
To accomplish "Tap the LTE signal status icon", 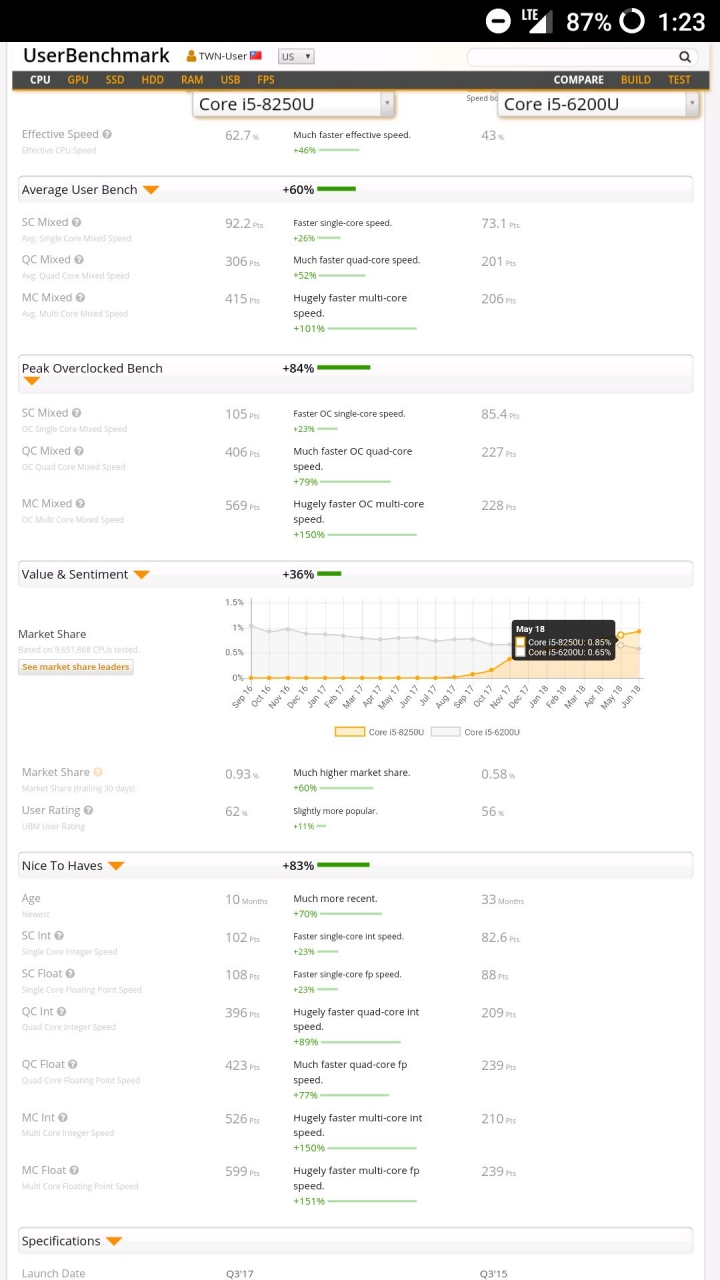I will (x=536, y=20).
